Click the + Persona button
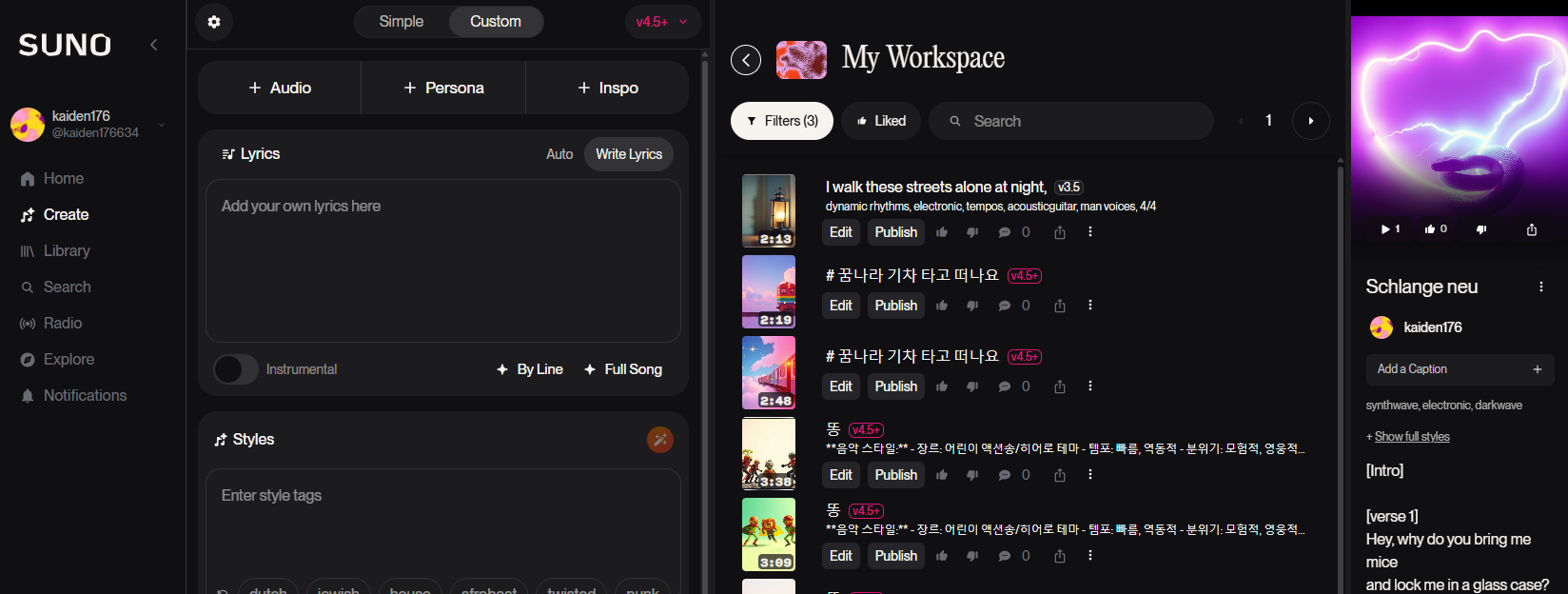 (x=443, y=88)
